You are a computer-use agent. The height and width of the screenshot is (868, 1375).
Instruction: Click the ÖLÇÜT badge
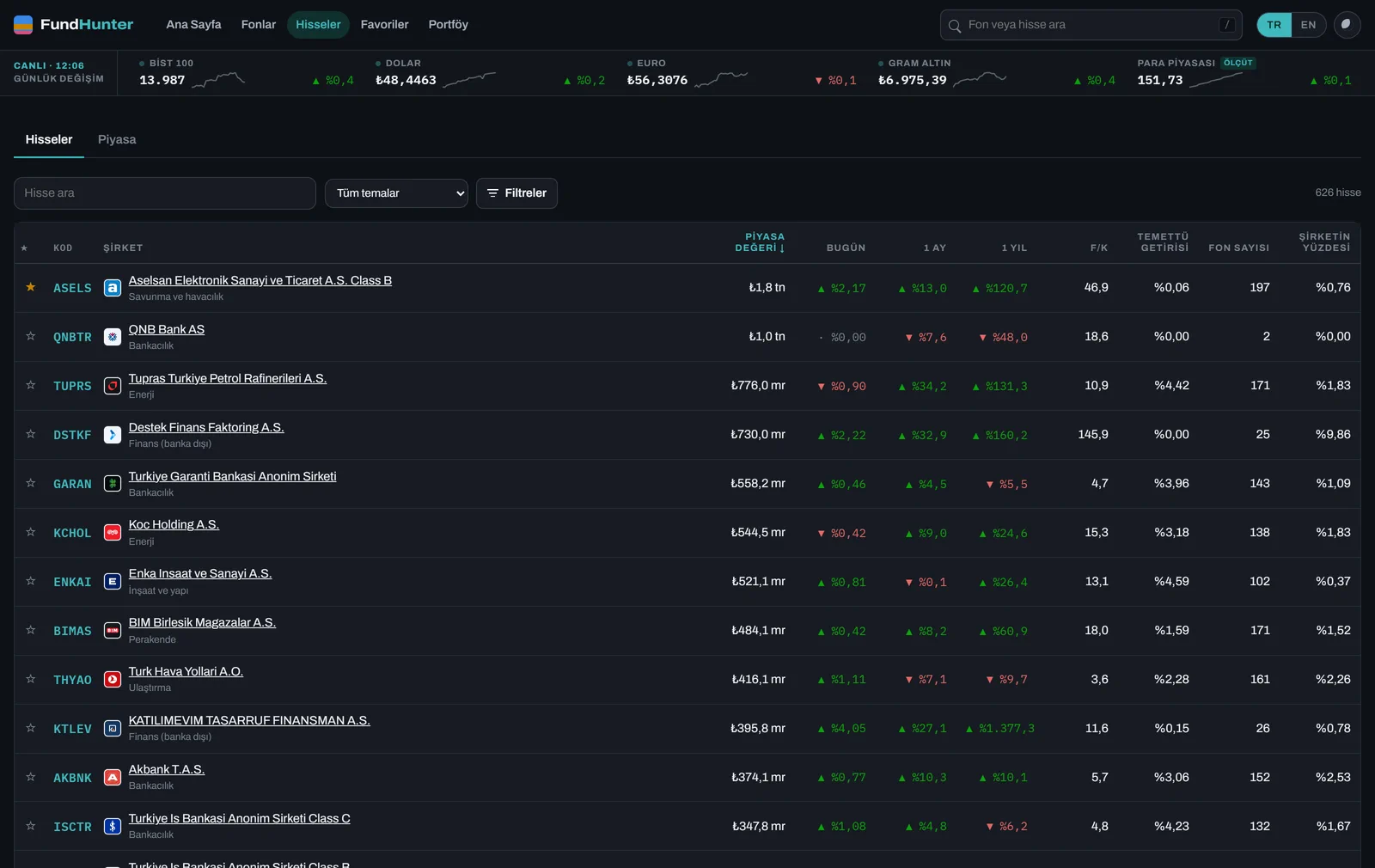coord(1238,63)
